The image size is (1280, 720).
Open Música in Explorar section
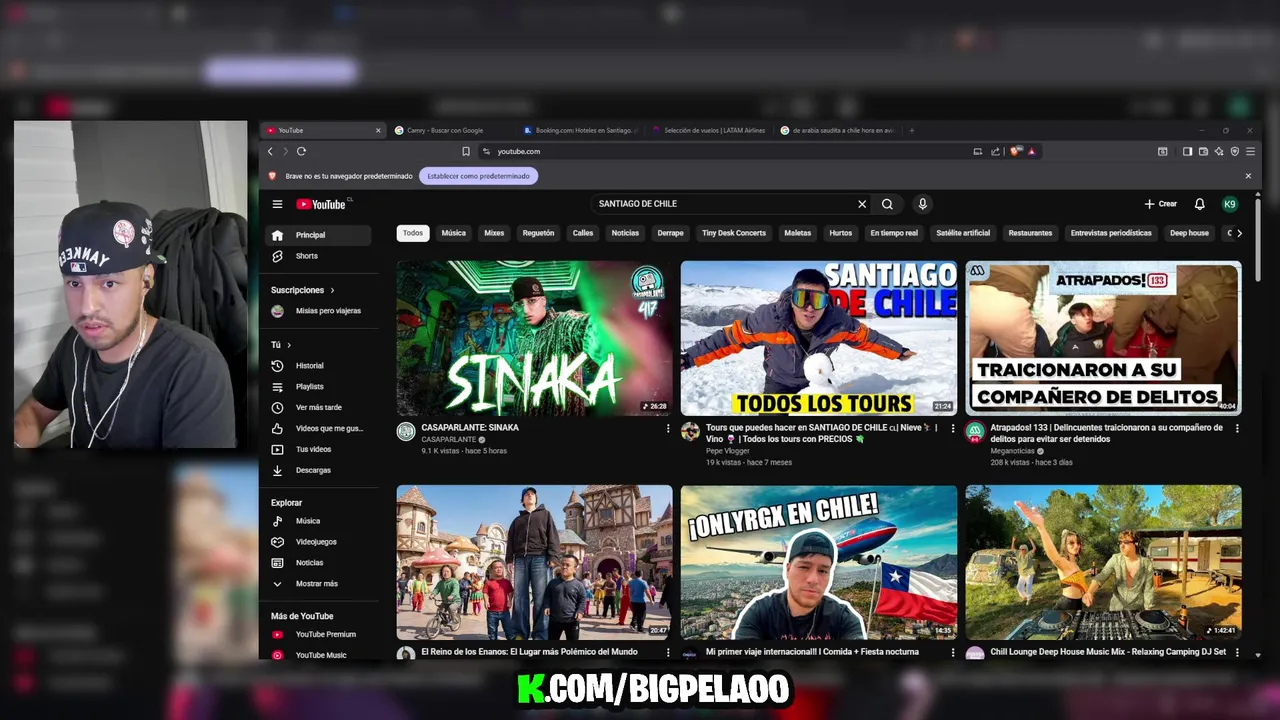coord(318,521)
